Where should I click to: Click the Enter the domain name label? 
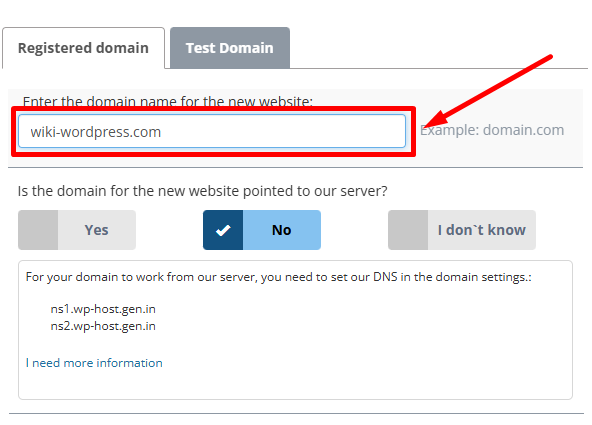click(x=168, y=101)
